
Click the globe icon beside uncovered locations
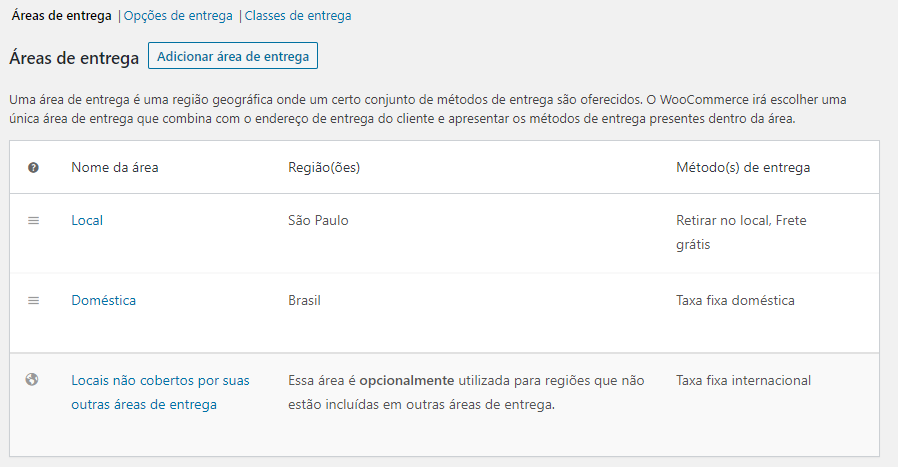tap(32, 379)
